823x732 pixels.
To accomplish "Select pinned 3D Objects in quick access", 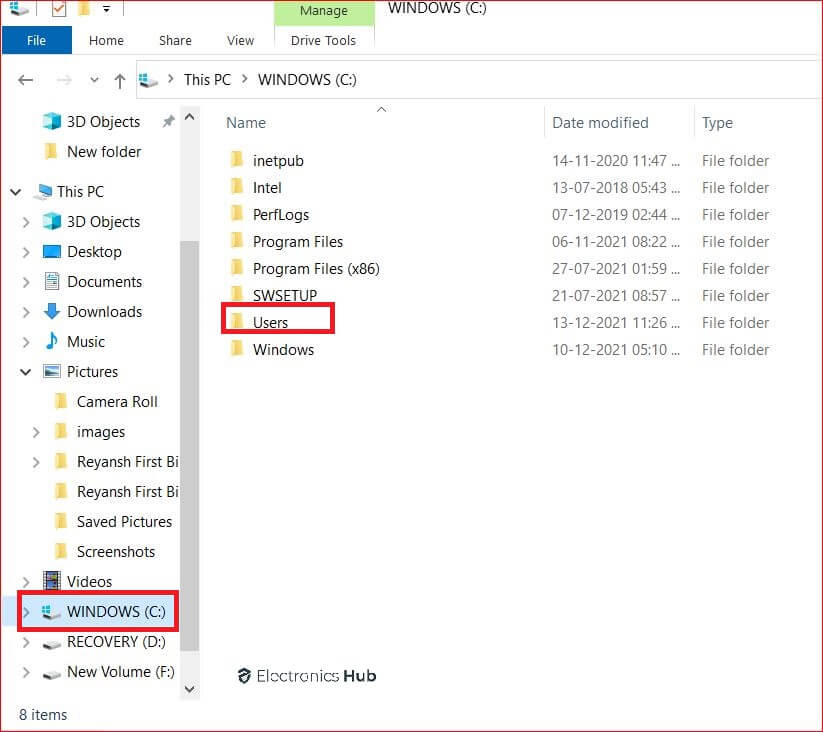I will click(103, 122).
